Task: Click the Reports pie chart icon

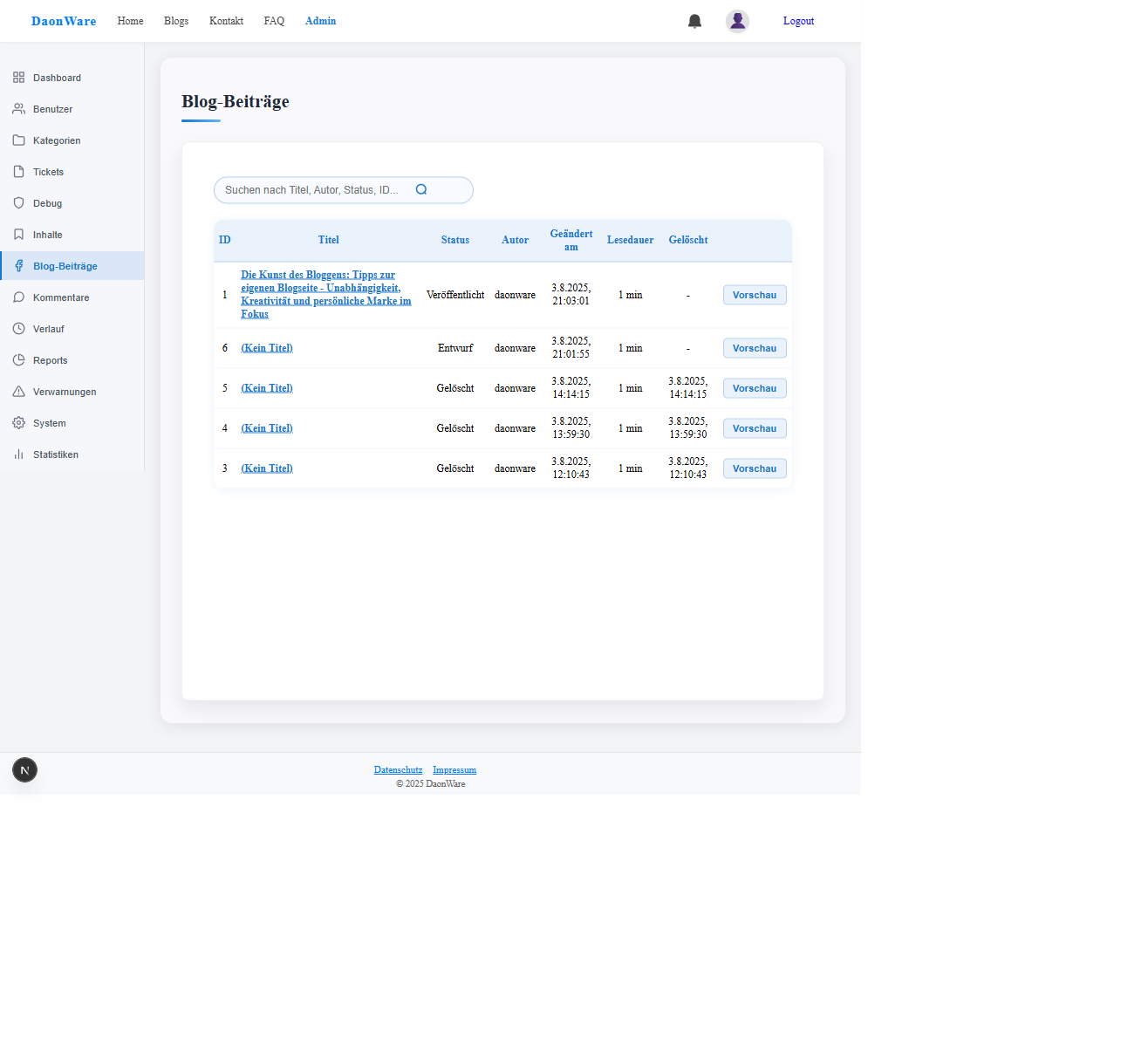Action: [18, 360]
